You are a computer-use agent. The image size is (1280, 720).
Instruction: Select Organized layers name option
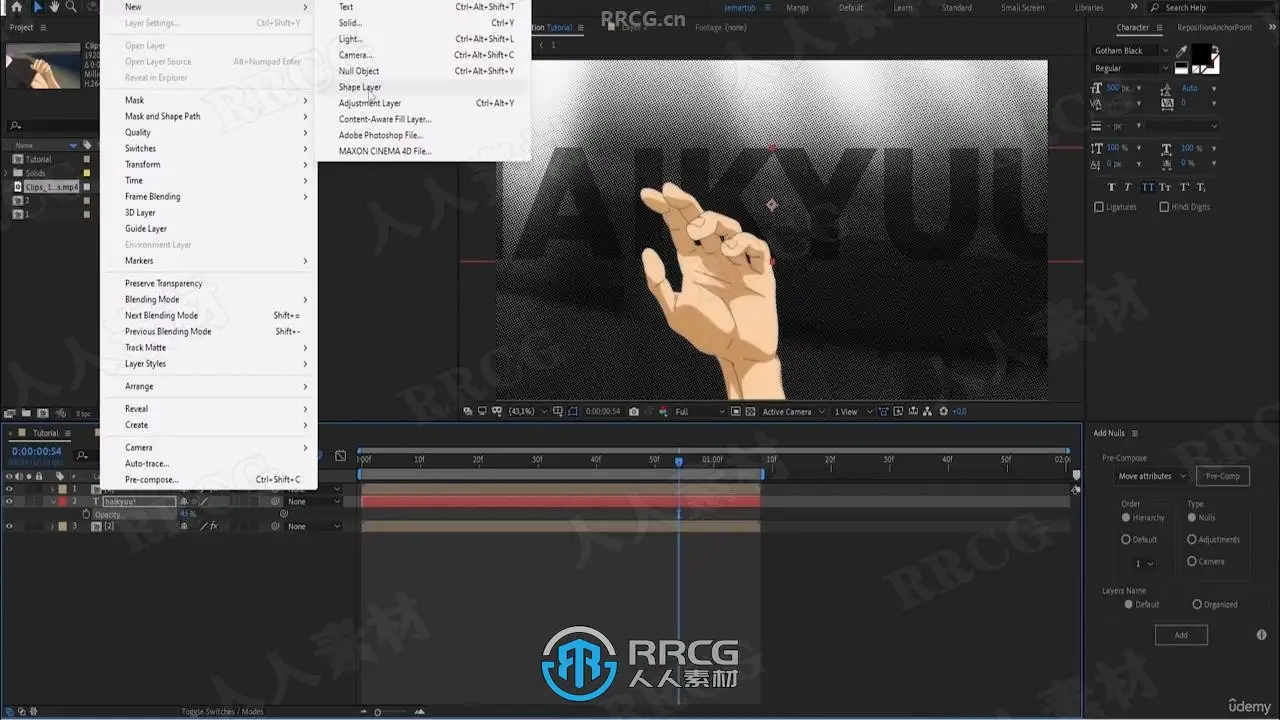click(x=1197, y=604)
